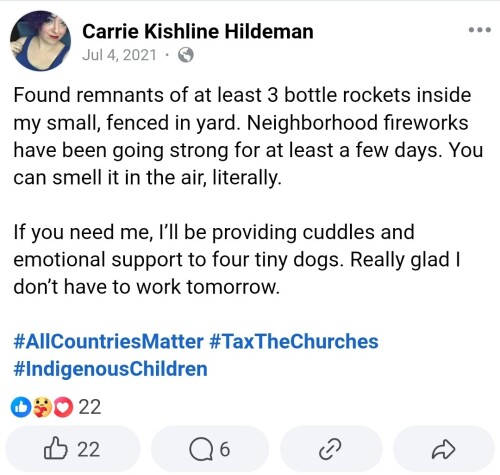Viewport: 500px width, 475px height.
Task: Click the 22 count beside thumbs-up
Action: (x=89, y=449)
